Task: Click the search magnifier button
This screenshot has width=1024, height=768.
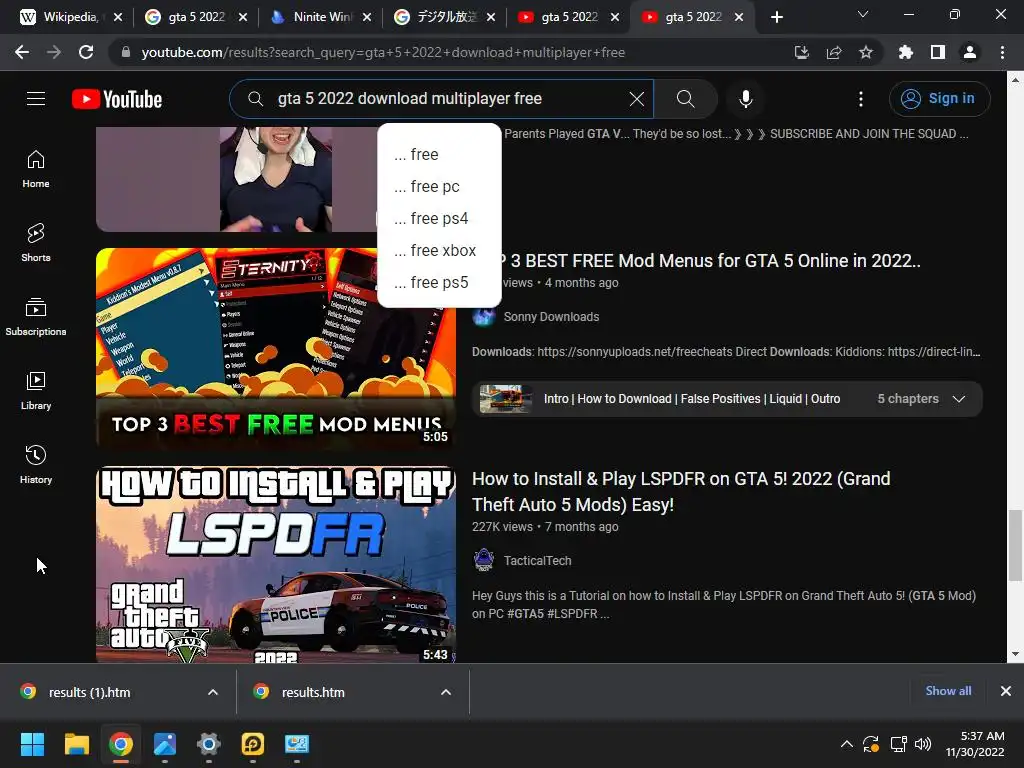Action: [x=685, y=99]
